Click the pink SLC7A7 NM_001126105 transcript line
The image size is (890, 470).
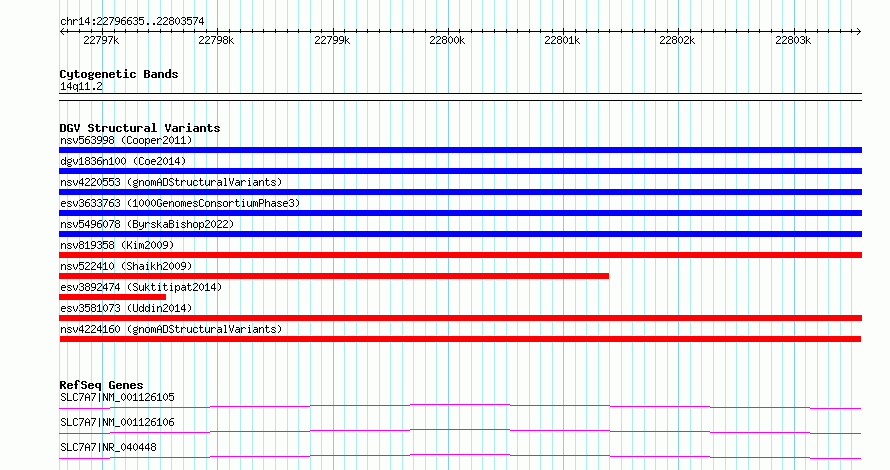coord(460,406)
